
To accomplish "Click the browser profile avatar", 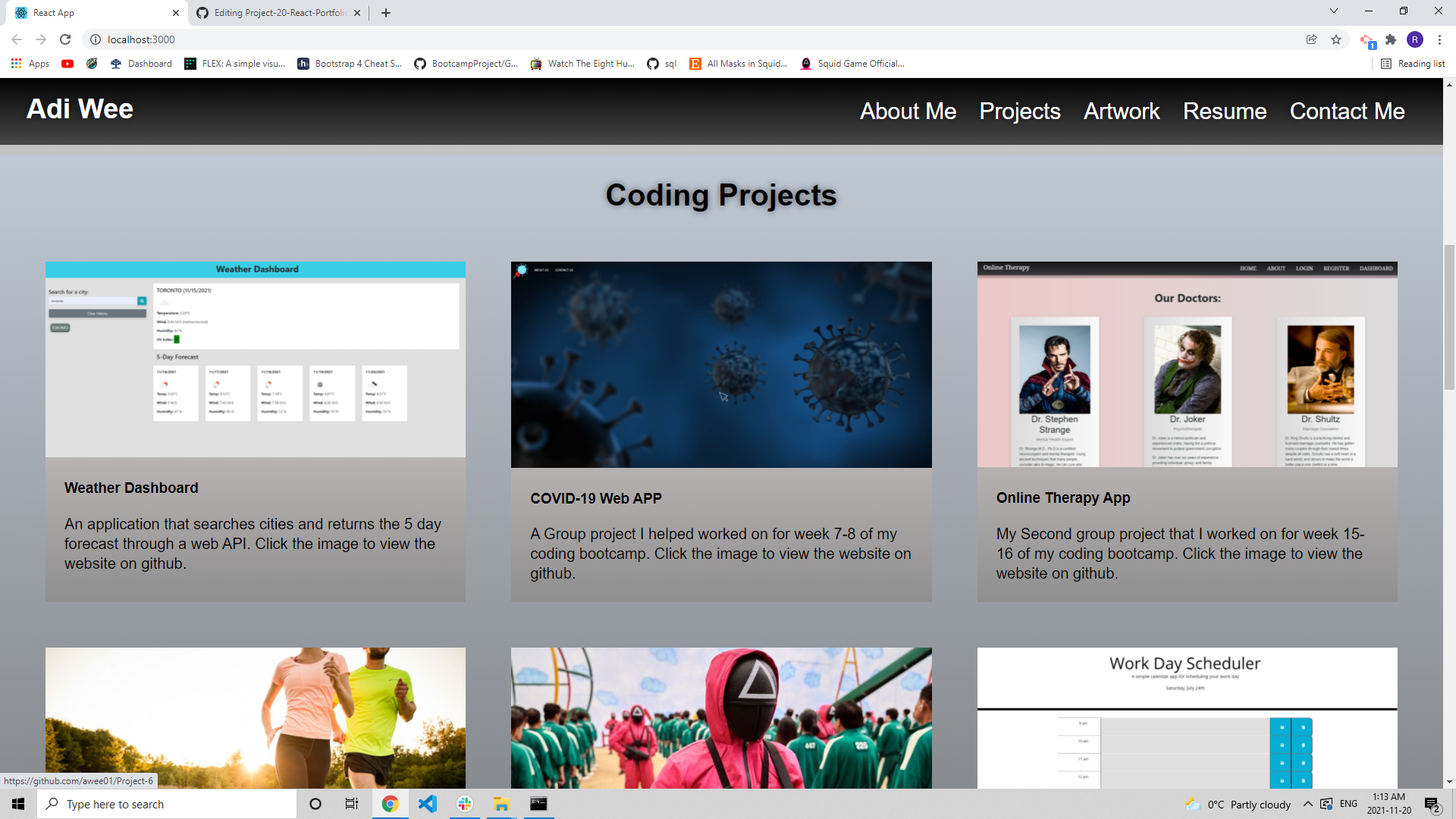I will pos(1417,39).
